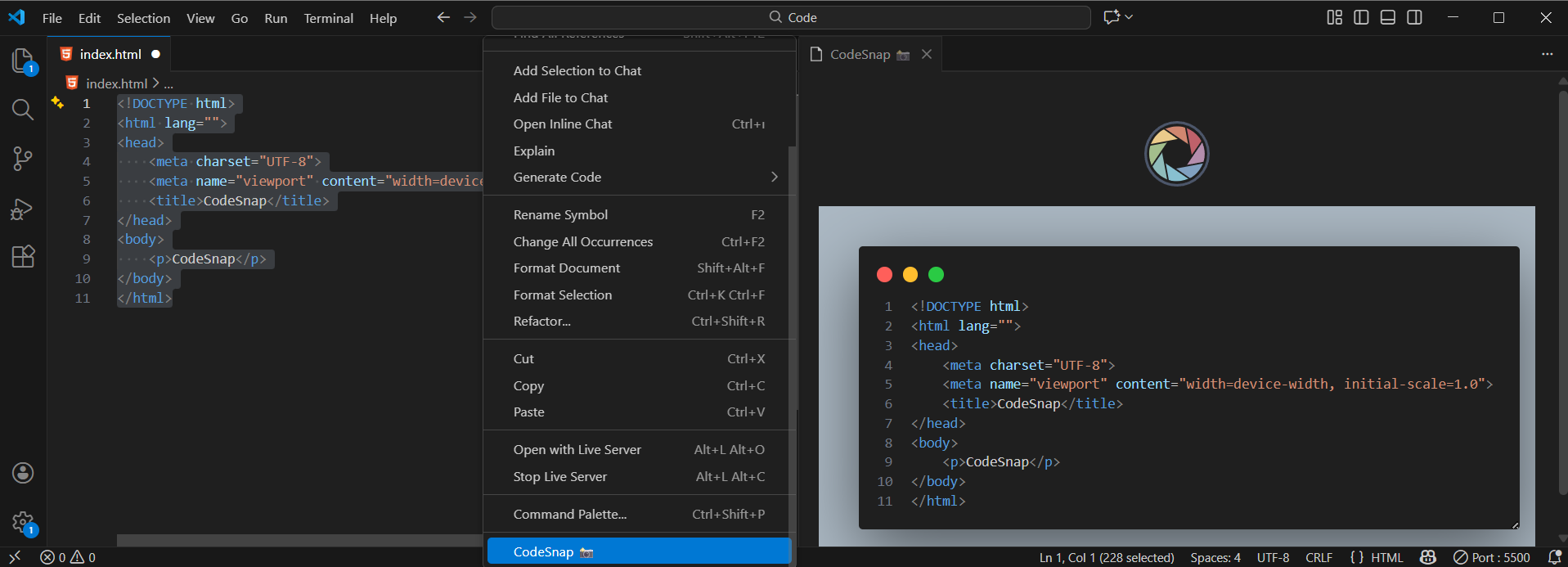
Task: Click the Copilot status bar icon
Action: click(1428, 557)
